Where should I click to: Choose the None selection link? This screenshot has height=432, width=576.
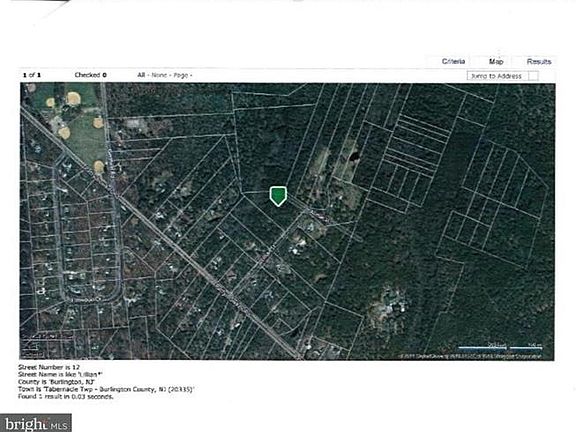[x=159, y=75]
